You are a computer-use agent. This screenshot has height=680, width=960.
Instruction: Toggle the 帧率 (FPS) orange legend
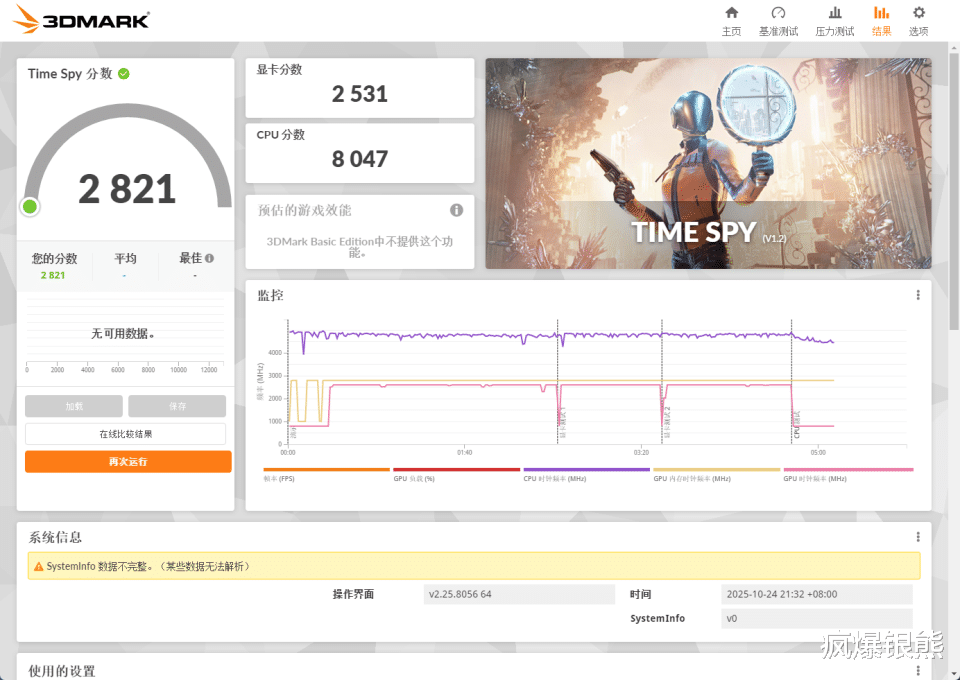coord(326,474)
